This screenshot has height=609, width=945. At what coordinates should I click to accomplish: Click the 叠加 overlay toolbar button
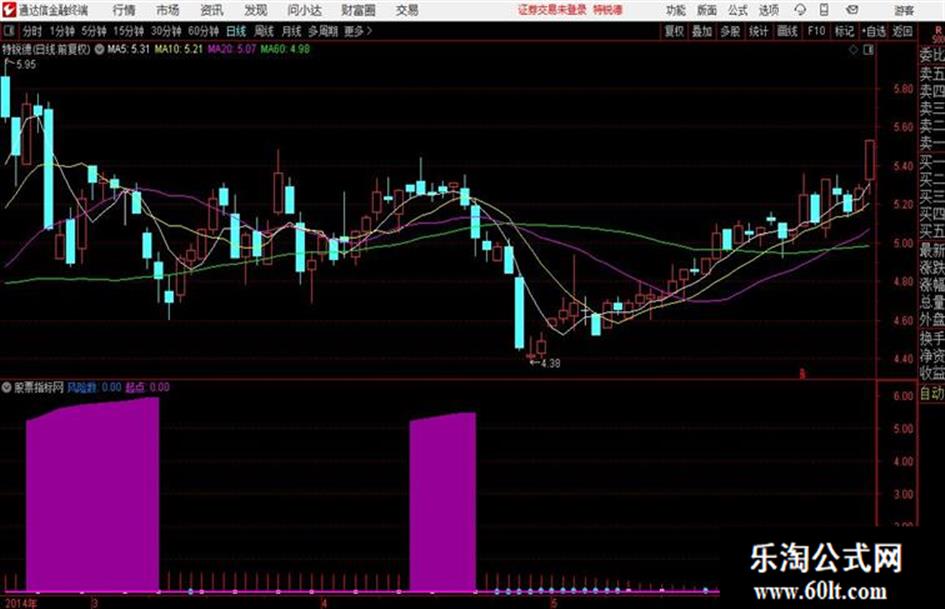coord(702,31)
